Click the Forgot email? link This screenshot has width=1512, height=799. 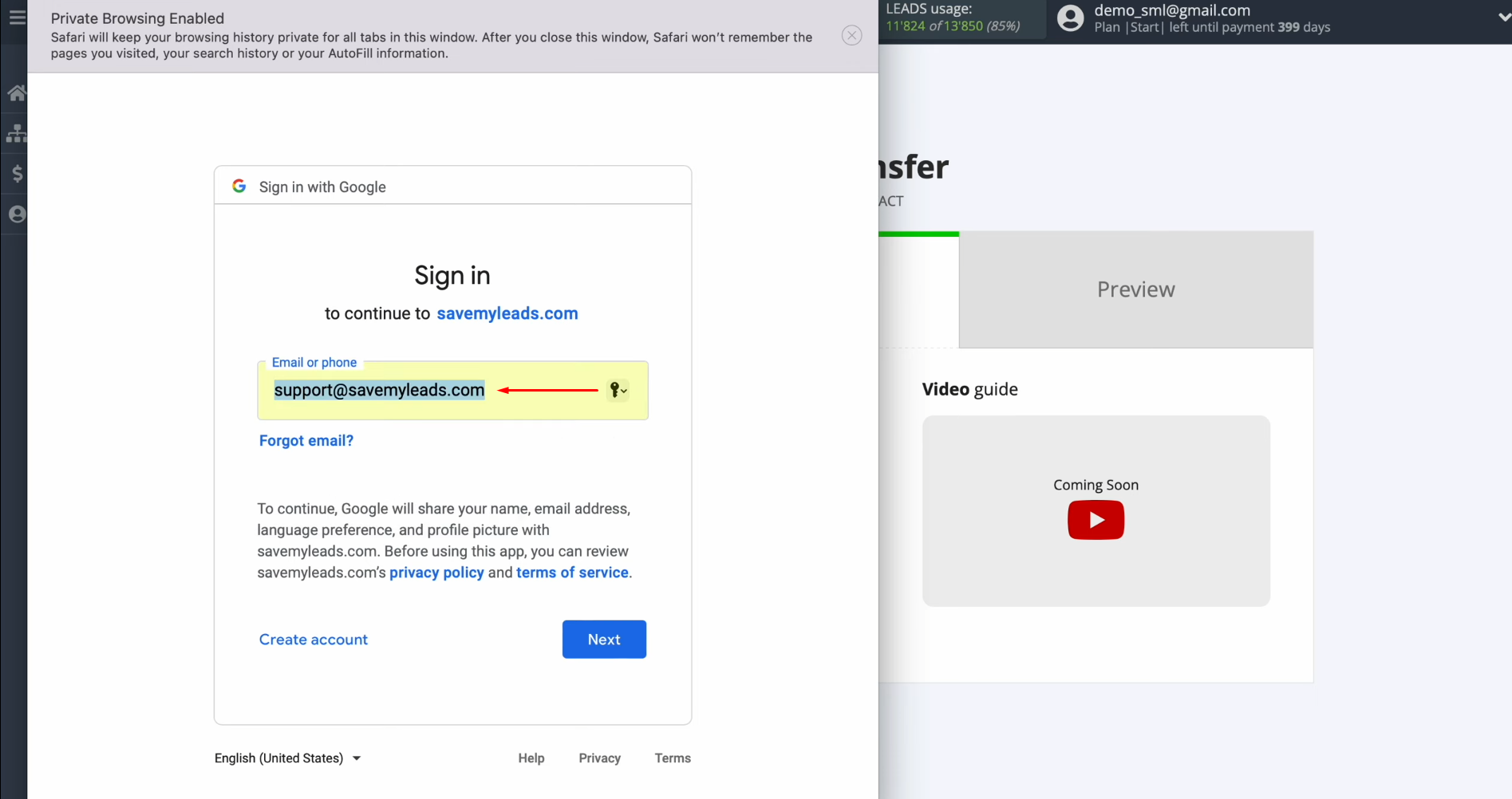pos(306,440)
